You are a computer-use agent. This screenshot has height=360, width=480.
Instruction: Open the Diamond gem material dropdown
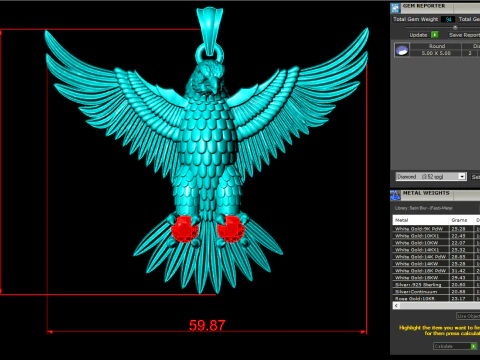[430, 177]
